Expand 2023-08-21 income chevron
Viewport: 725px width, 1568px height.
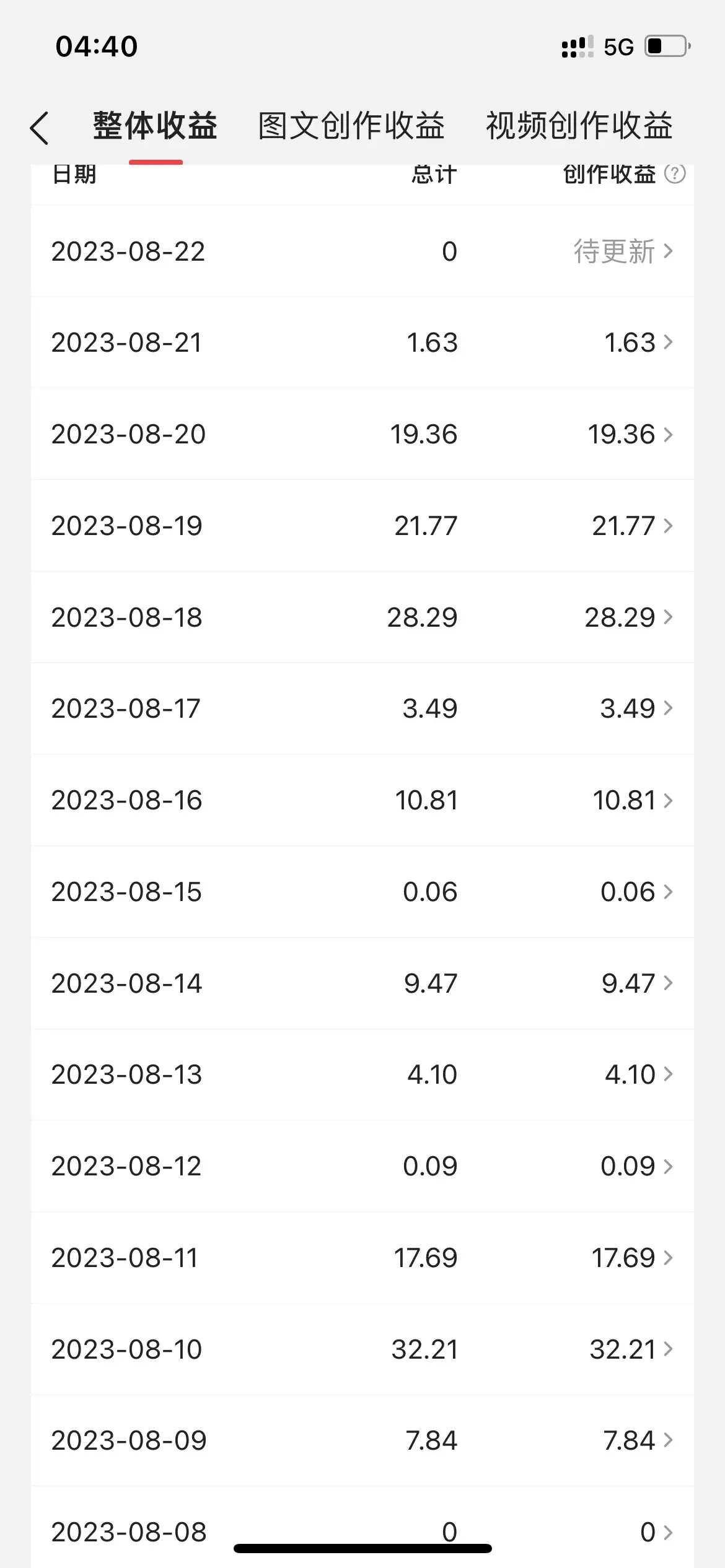tap(668, 342)
